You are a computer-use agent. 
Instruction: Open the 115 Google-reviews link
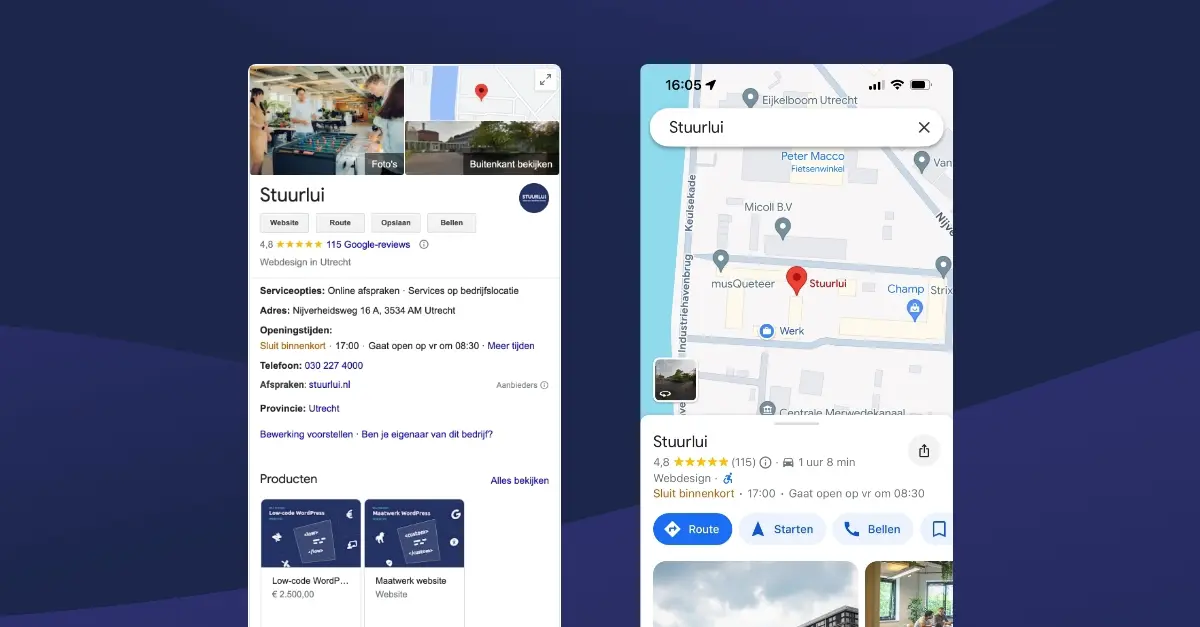click(368, 244)
